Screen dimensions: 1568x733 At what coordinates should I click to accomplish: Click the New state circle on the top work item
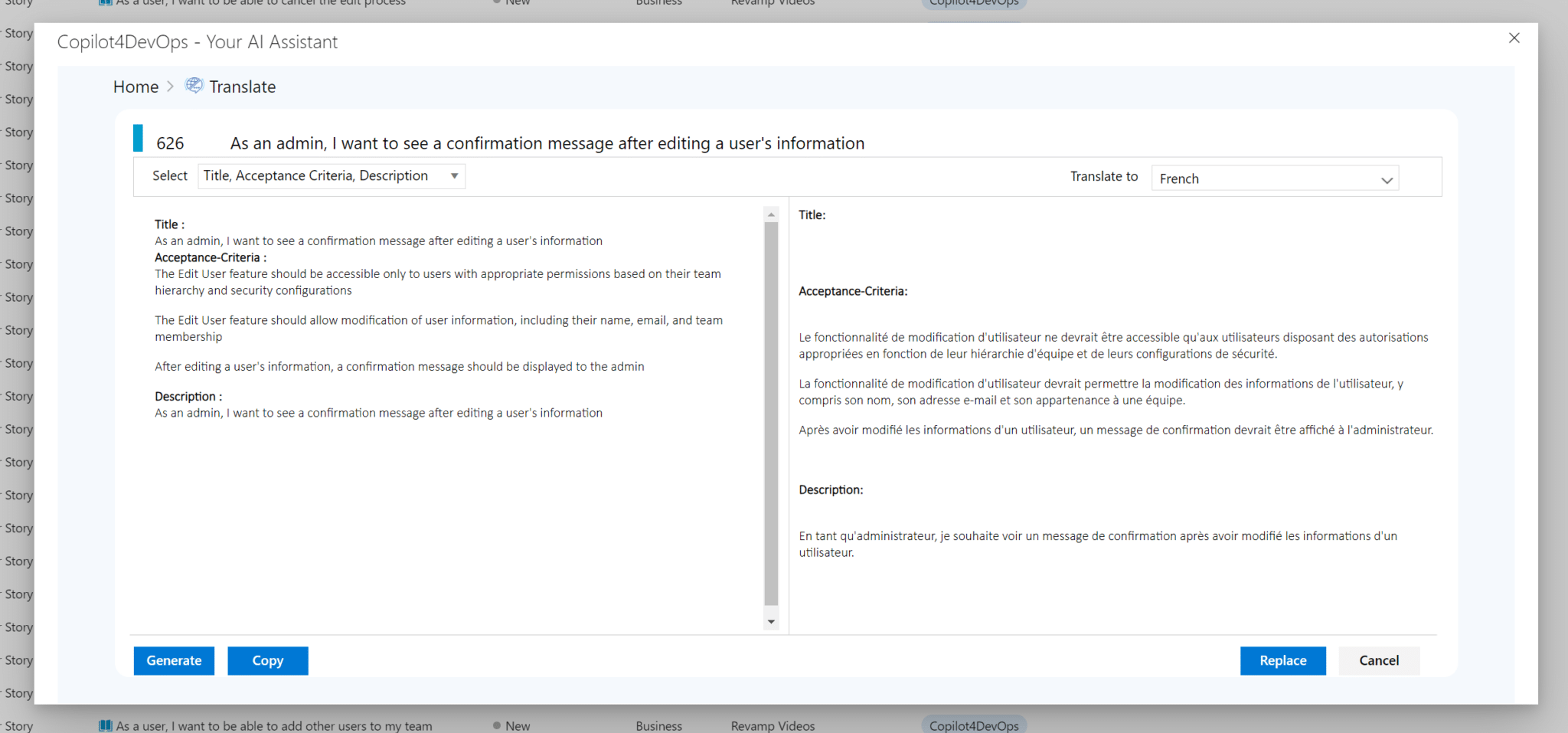pos(498,2)
